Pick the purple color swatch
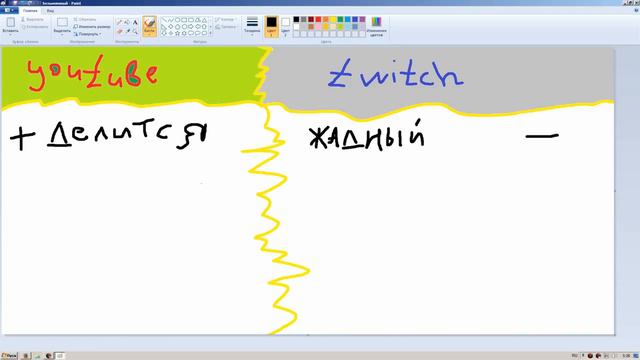640x360 pixels. (x=362, y=19)
